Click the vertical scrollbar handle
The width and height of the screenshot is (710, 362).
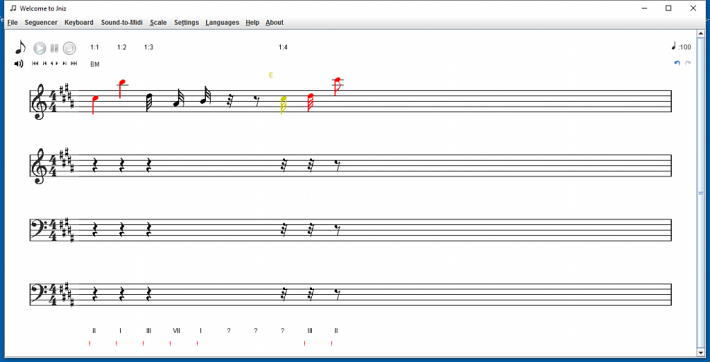[x=701, y=193]
